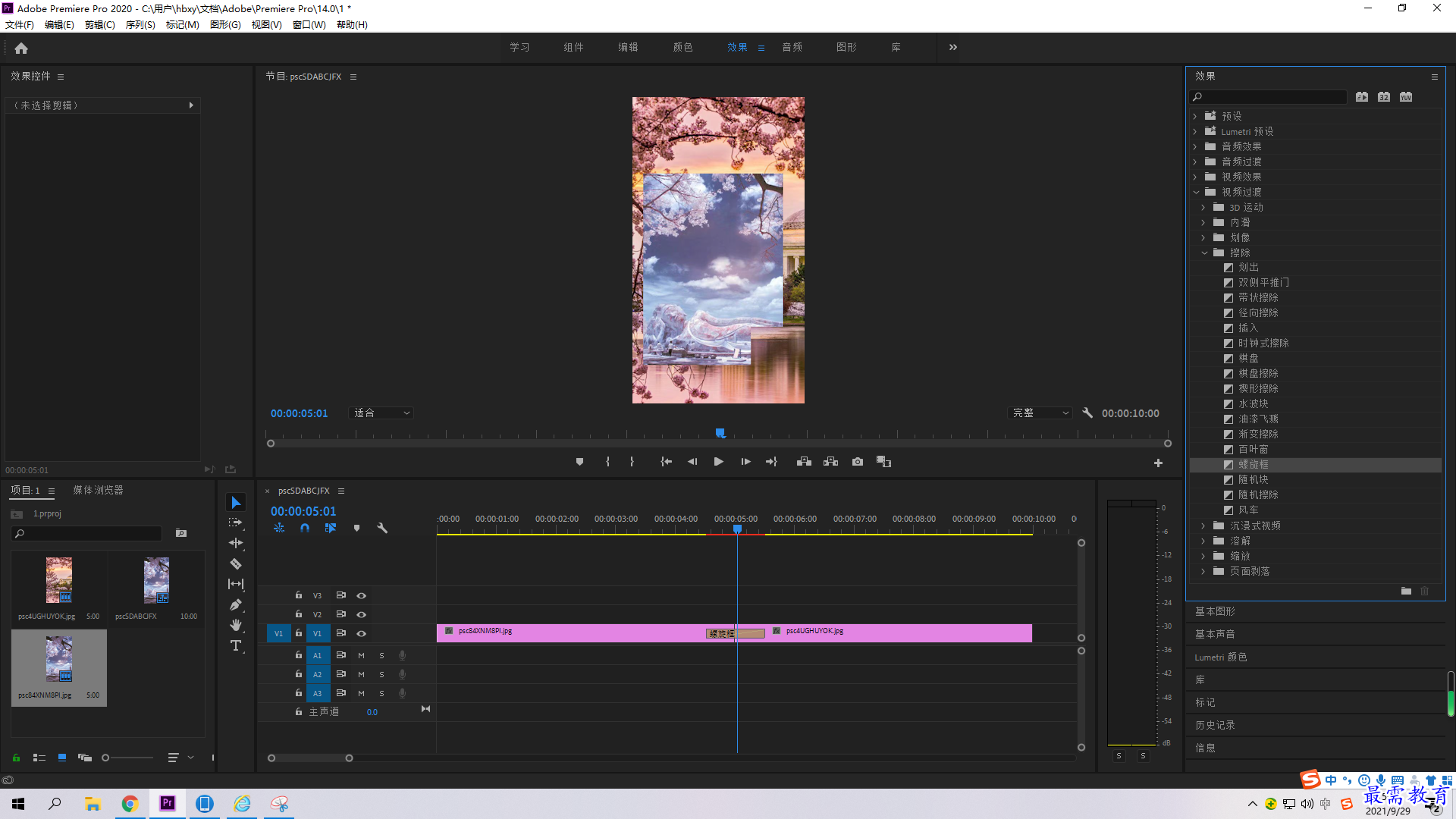1456x819 pixels.
Task: Click the Extract button
Action: [x=831, y=462]
